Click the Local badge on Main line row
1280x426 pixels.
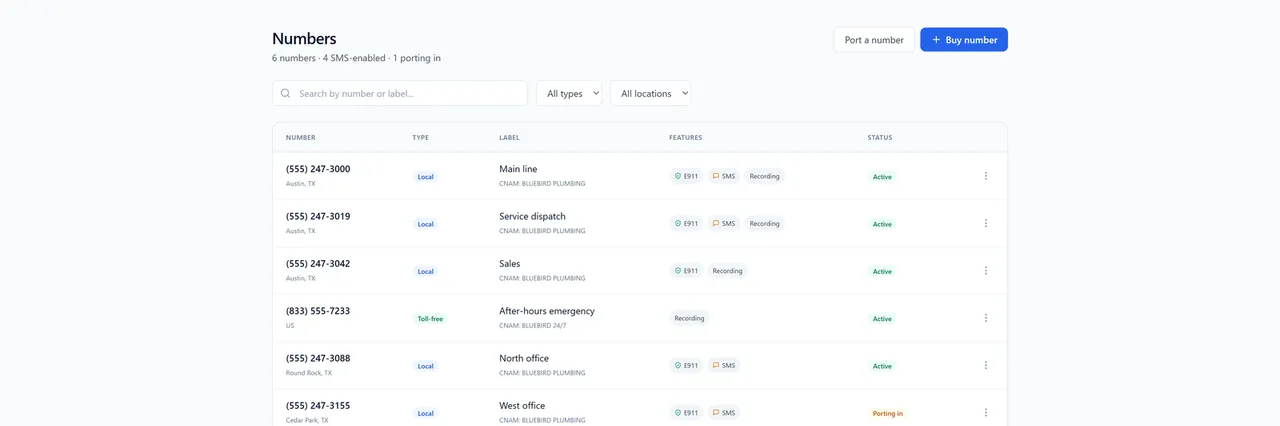pos(426,177)
